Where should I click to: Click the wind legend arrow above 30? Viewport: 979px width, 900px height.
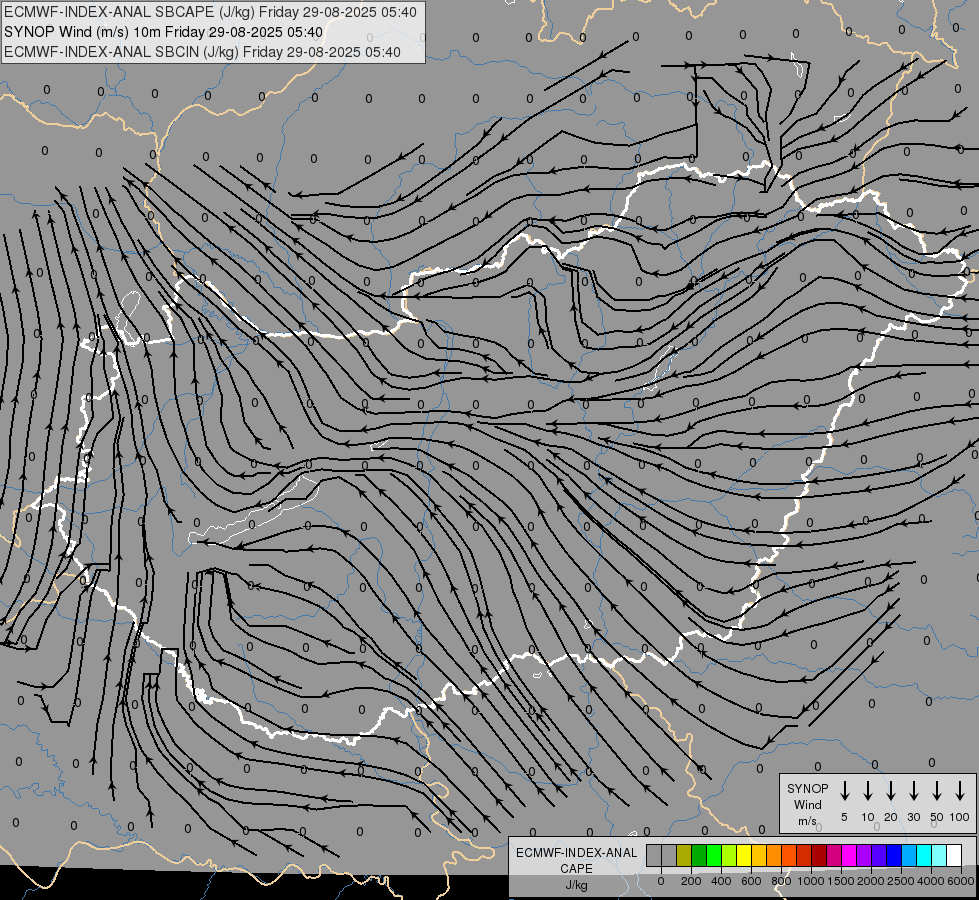coord(913,791)
